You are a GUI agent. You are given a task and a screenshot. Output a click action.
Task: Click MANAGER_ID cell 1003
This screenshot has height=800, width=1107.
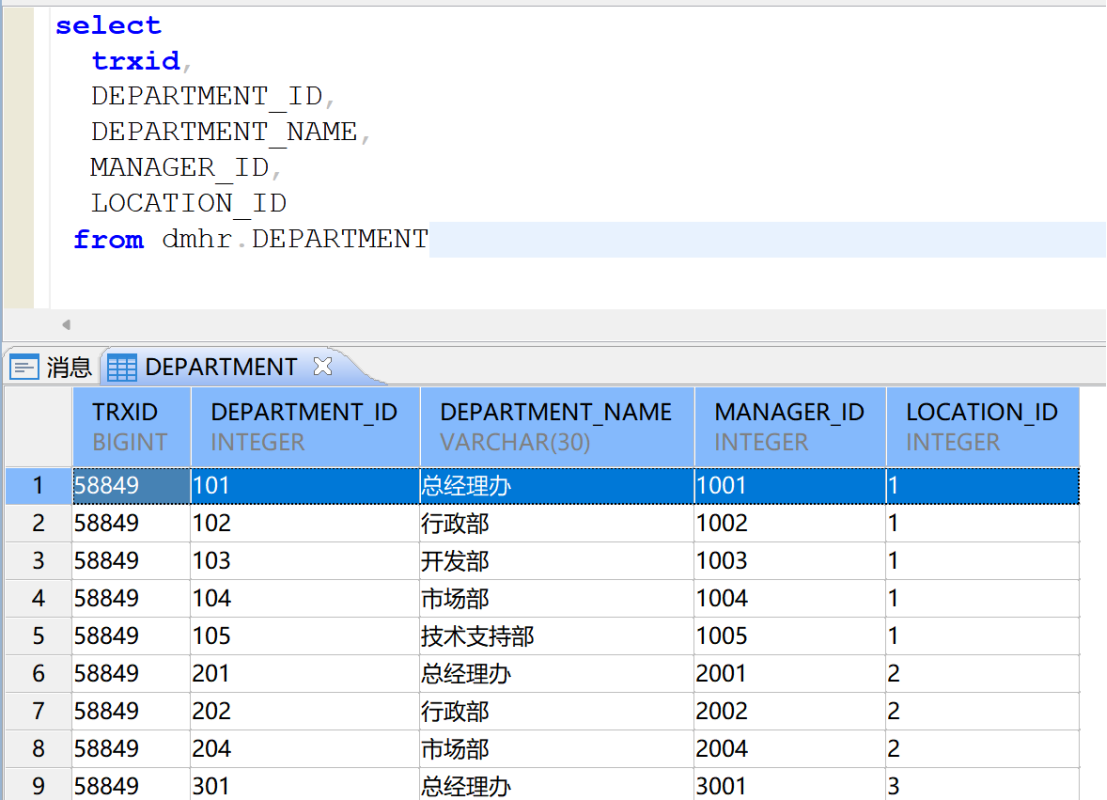click(790, 561)
